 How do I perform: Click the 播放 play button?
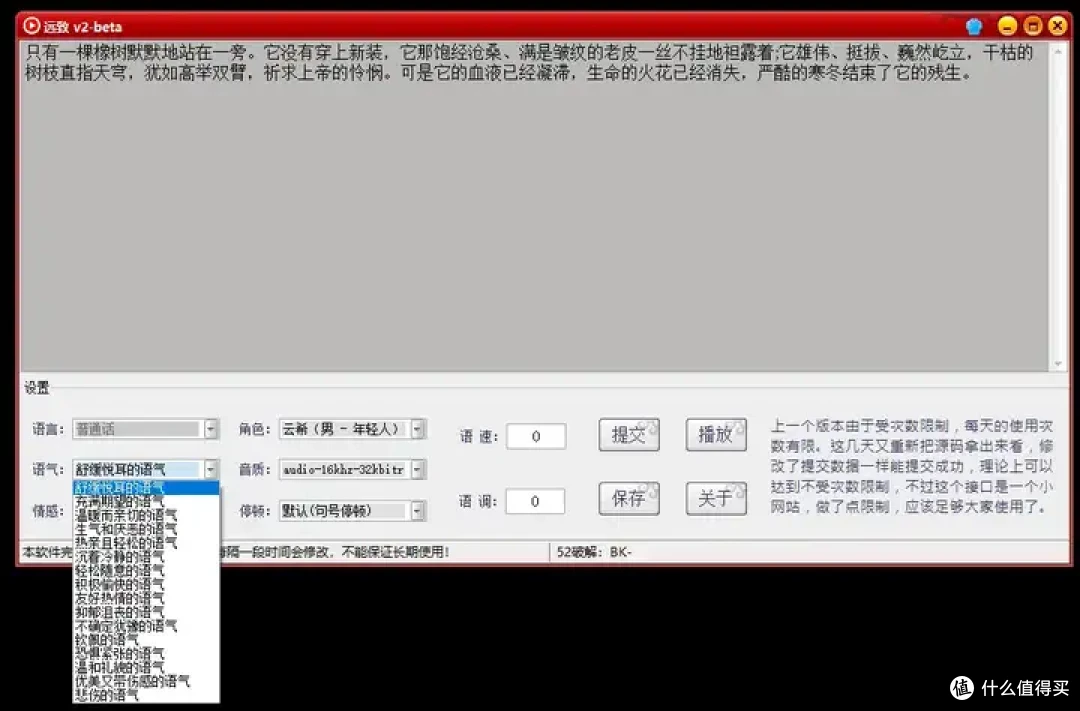coord(716,435)
